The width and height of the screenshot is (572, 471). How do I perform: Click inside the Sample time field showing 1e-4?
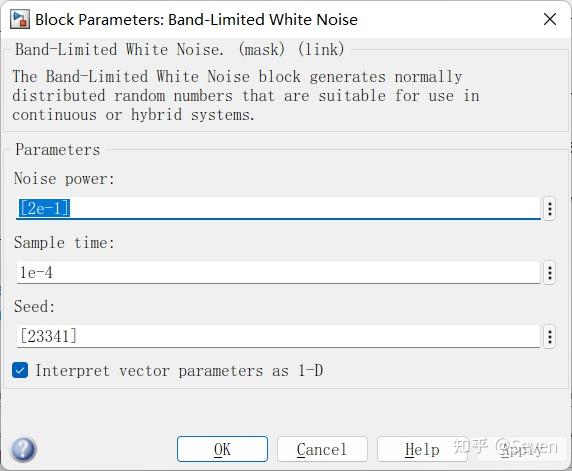click(278, 272)
